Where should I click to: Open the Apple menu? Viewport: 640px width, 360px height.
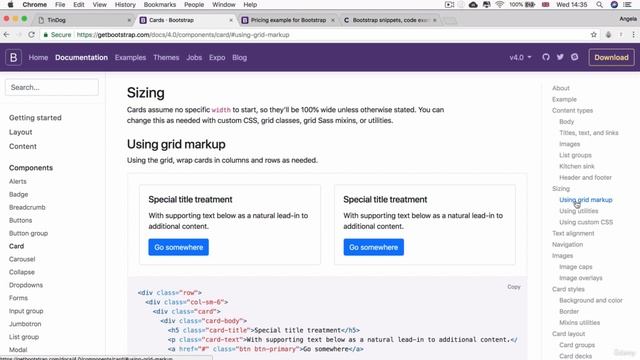coord(11,4)
